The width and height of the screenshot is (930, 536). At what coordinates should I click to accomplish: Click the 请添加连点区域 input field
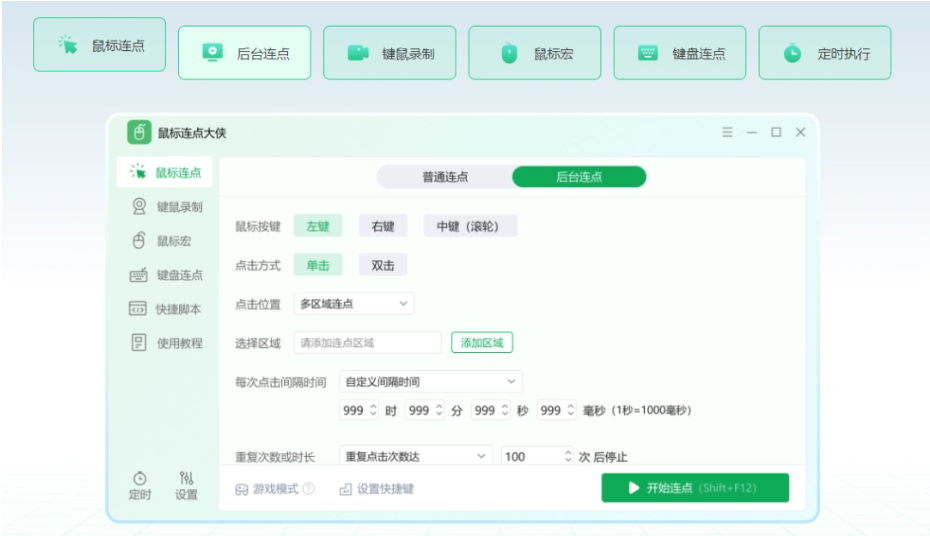click(367, 343)
